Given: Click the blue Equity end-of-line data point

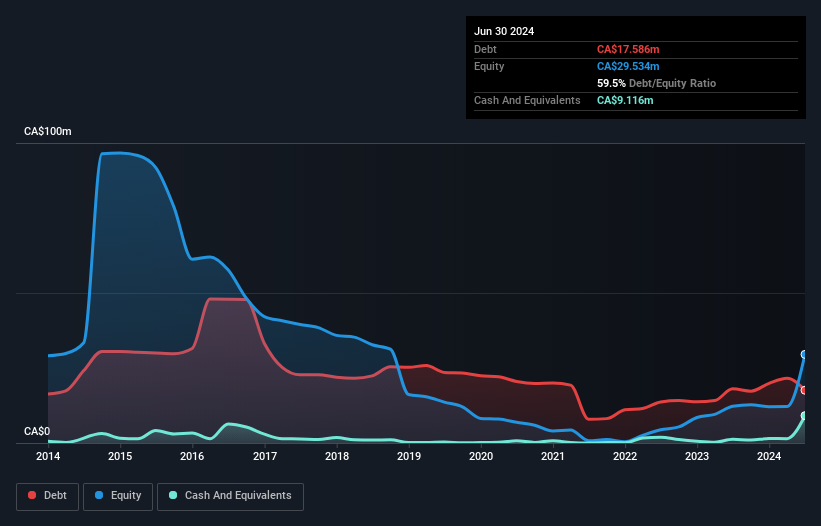Looking at the screenshot, I should [x=804, y=354].
